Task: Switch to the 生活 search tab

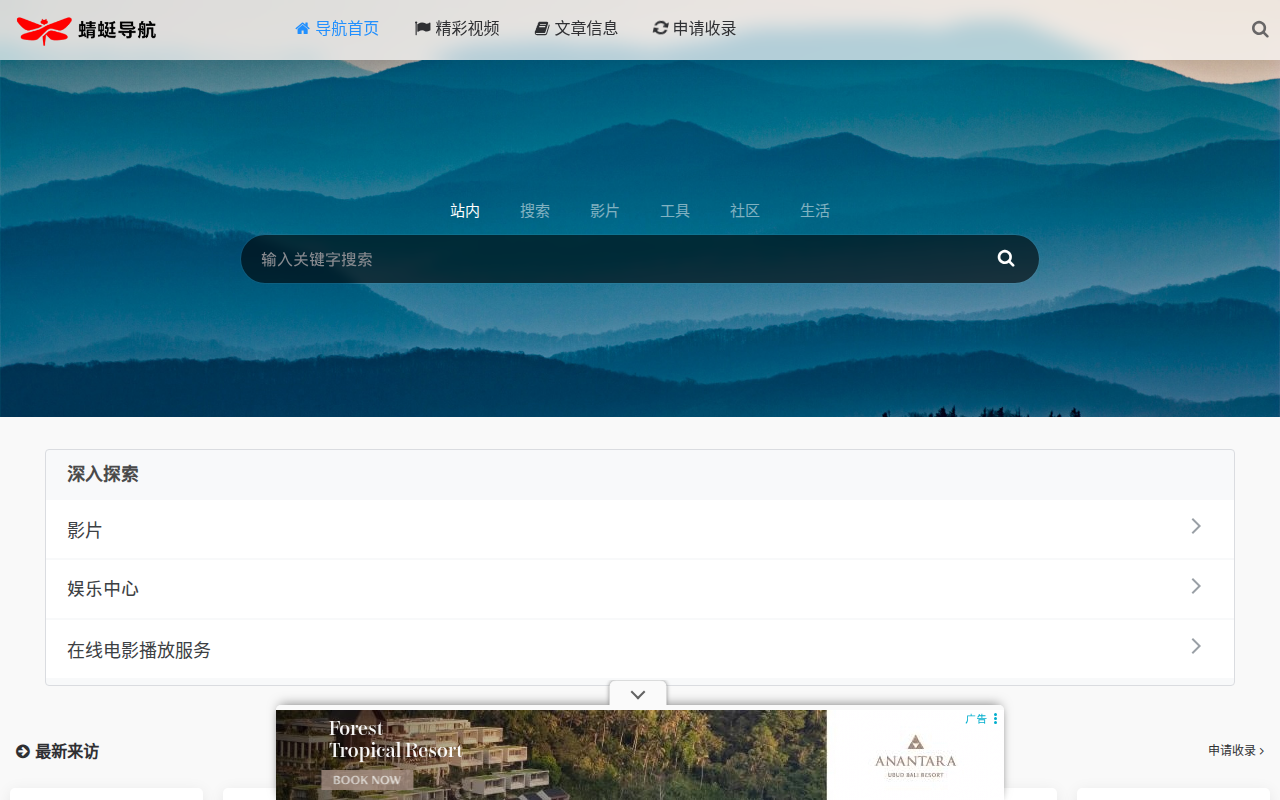Action: [815, 211]
